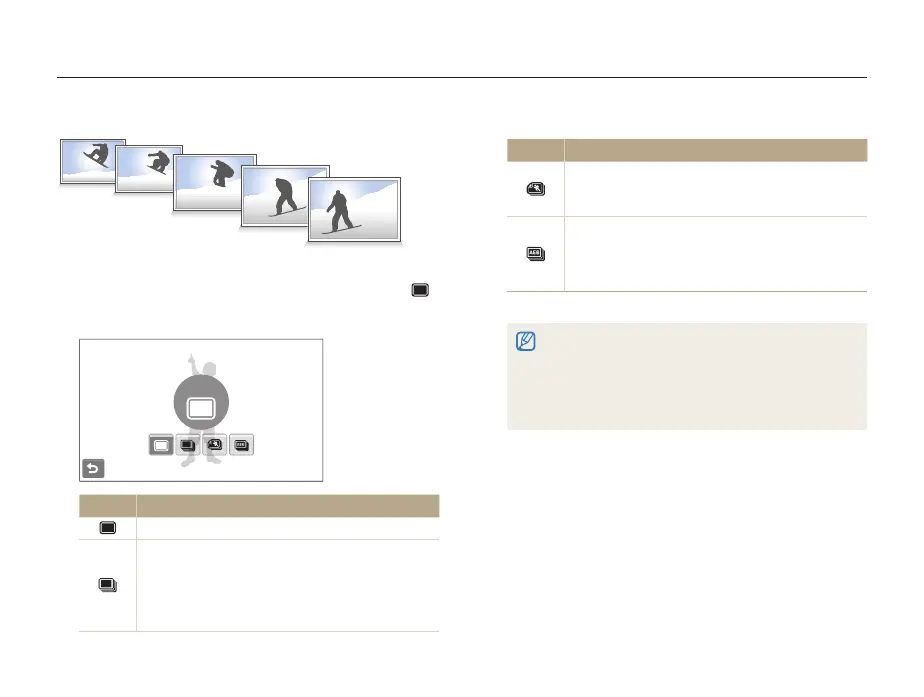924x697 pixels.
Task: Click the tan header bar of the right table
Action: coord(686,150)
